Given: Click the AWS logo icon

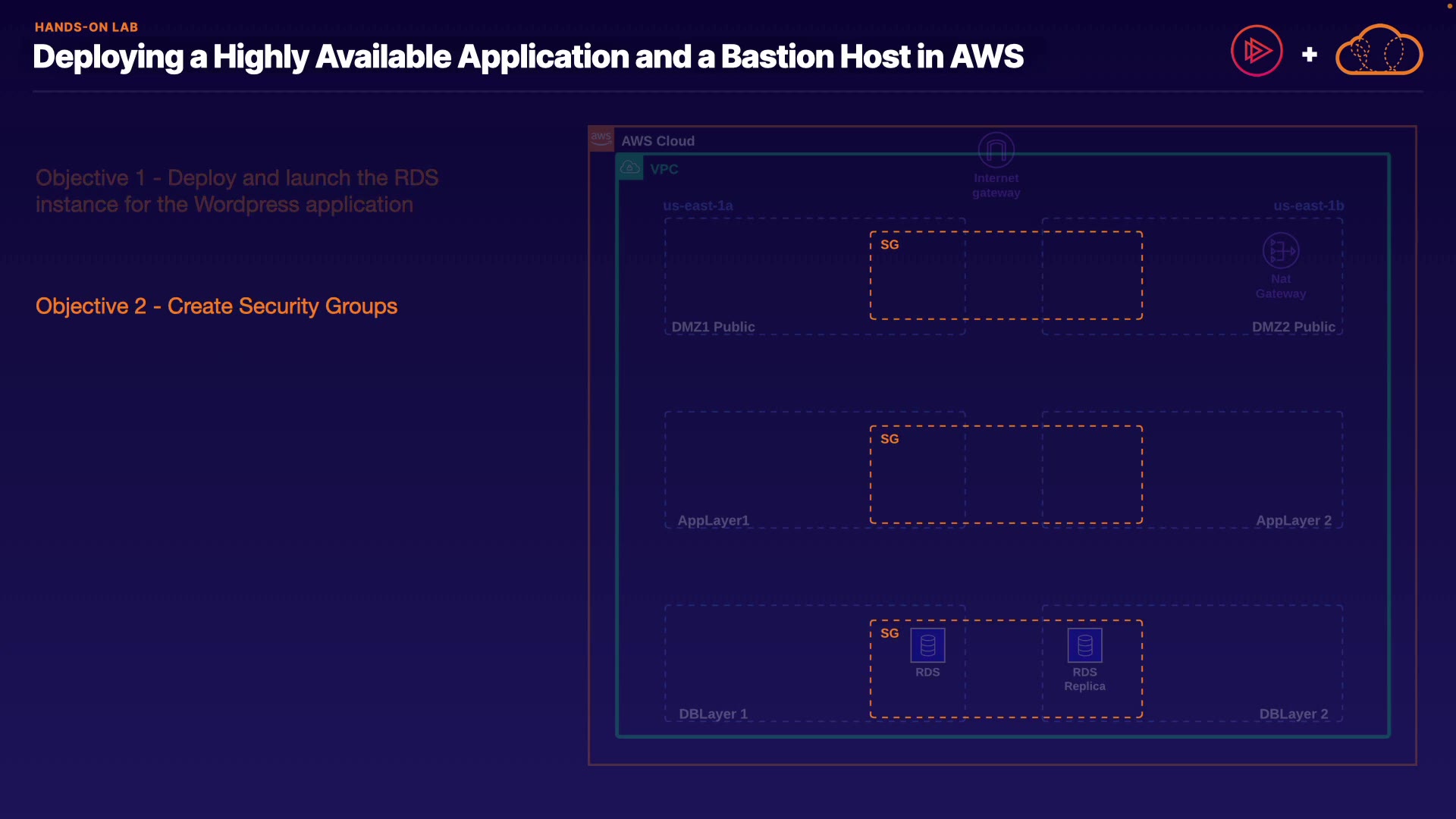Looking at the screenshot, I should (x=601, y=139).
